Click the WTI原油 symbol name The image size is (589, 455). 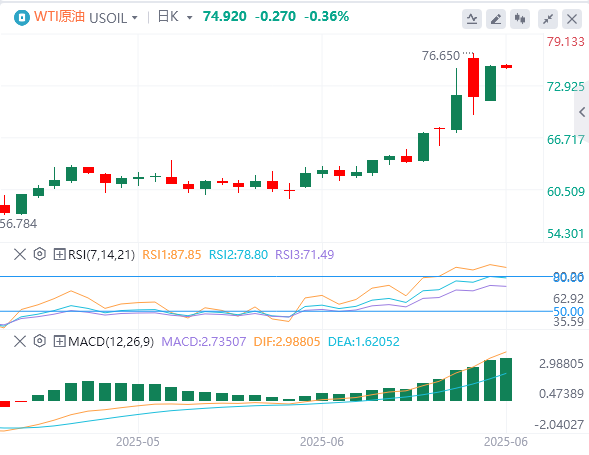pyautogui.click(x=59, y=17)
